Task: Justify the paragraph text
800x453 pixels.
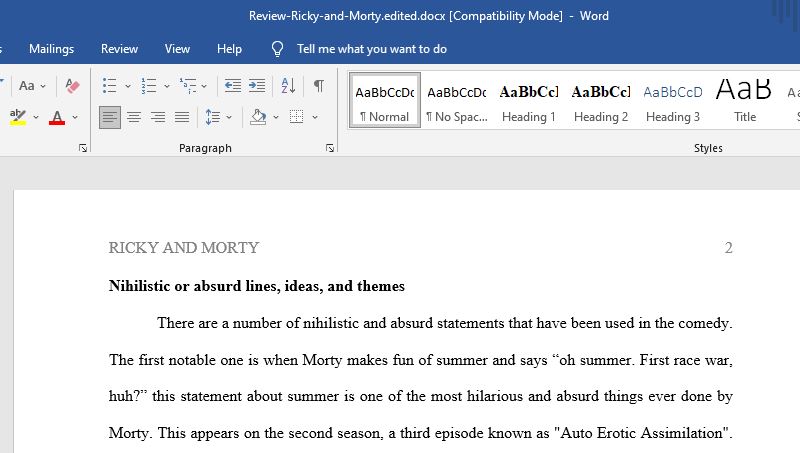Action: [182, 117]
